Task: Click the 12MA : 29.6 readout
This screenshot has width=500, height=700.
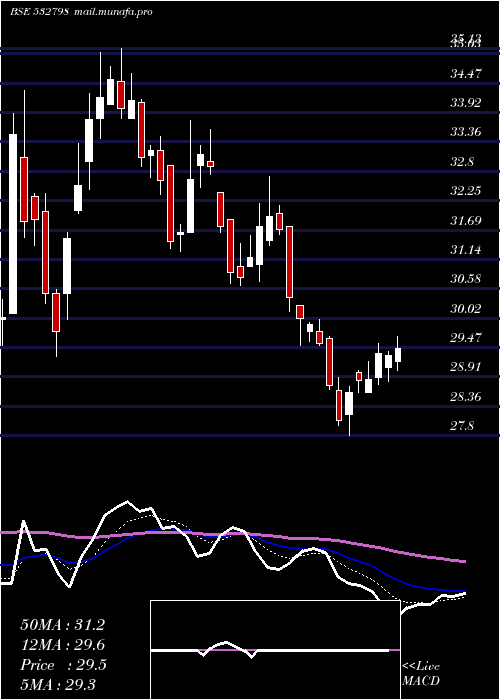Action: click(x=62, y=645)
